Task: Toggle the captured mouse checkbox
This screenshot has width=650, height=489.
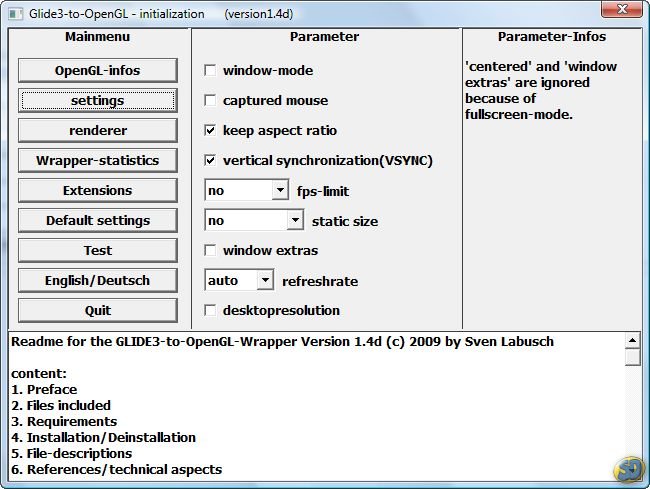Action: 210,101
